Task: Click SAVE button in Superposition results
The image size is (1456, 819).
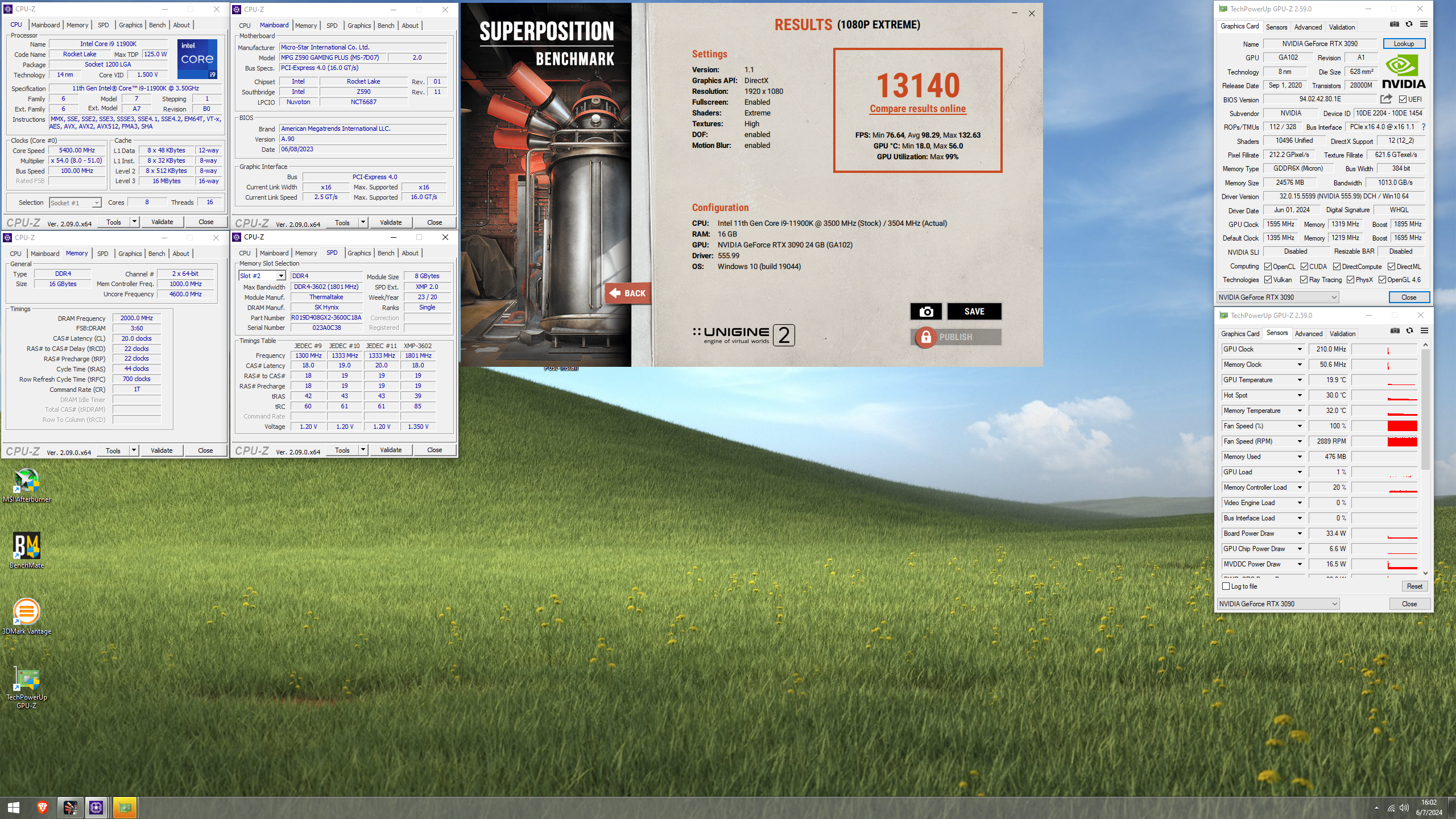Action: 974,311
